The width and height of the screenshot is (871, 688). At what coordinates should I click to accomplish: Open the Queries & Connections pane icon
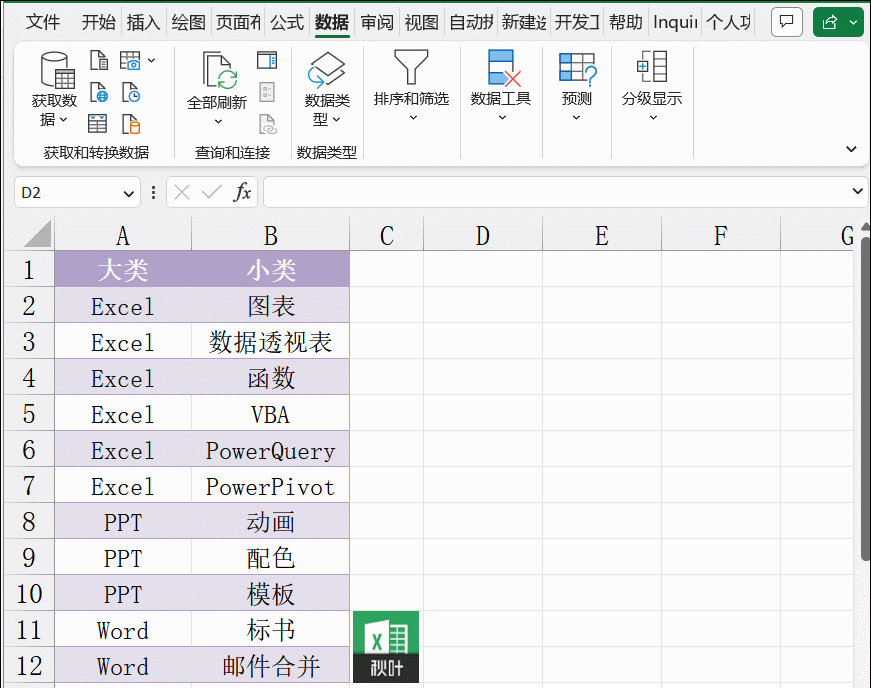pos(267,60)
